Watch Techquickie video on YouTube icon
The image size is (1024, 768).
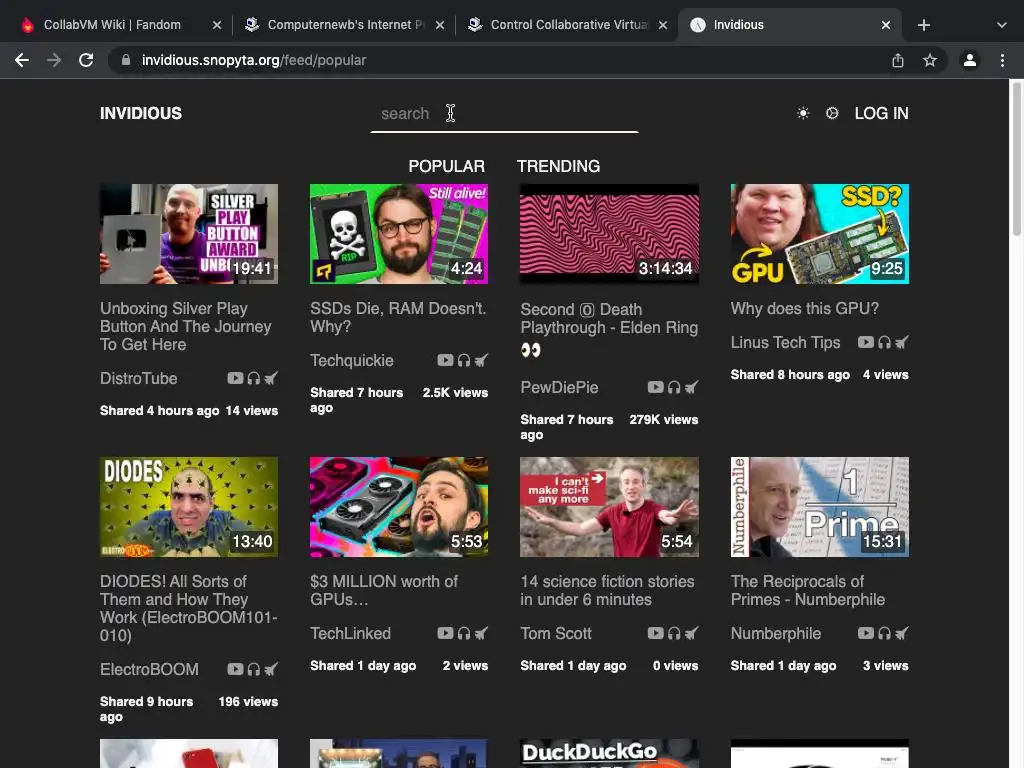click(445, 360)
